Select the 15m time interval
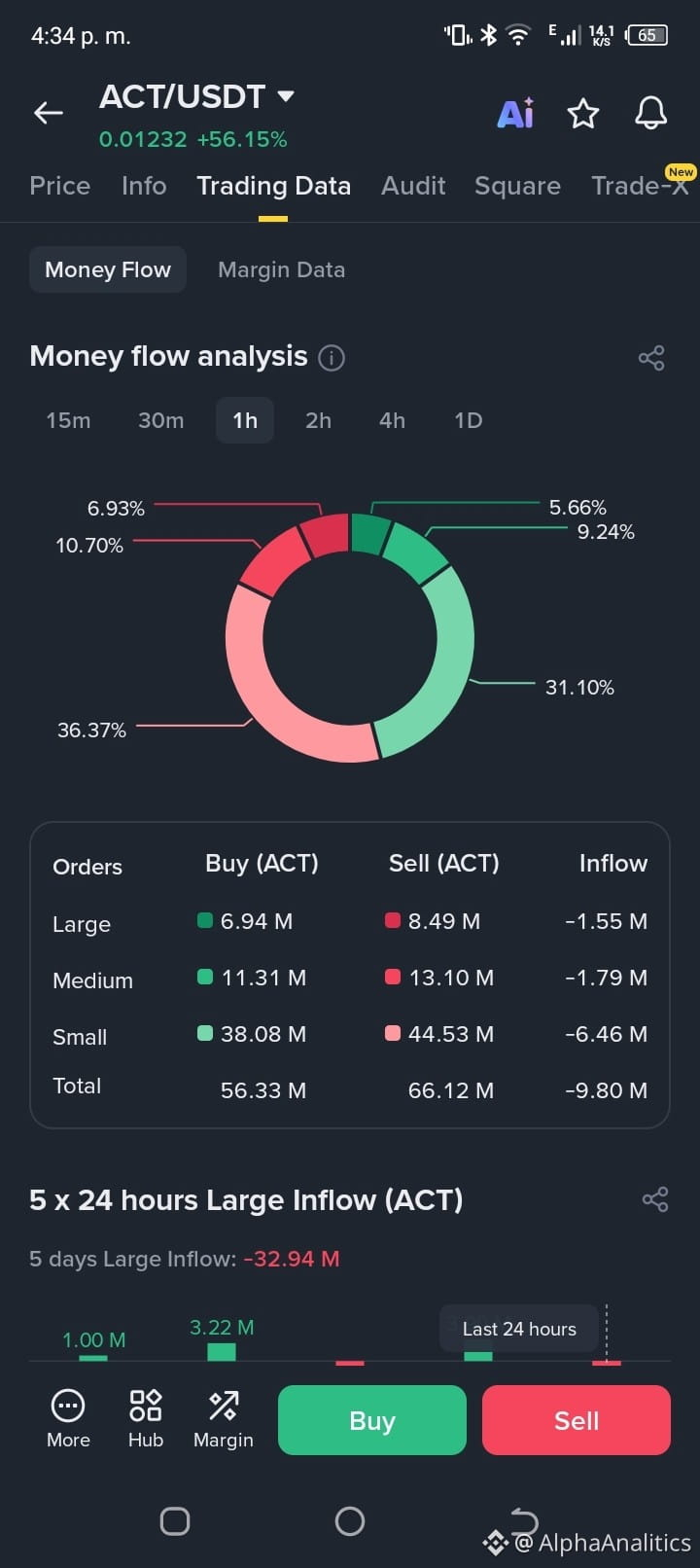This screenshot has height=1568, width=700. [68, 420]
